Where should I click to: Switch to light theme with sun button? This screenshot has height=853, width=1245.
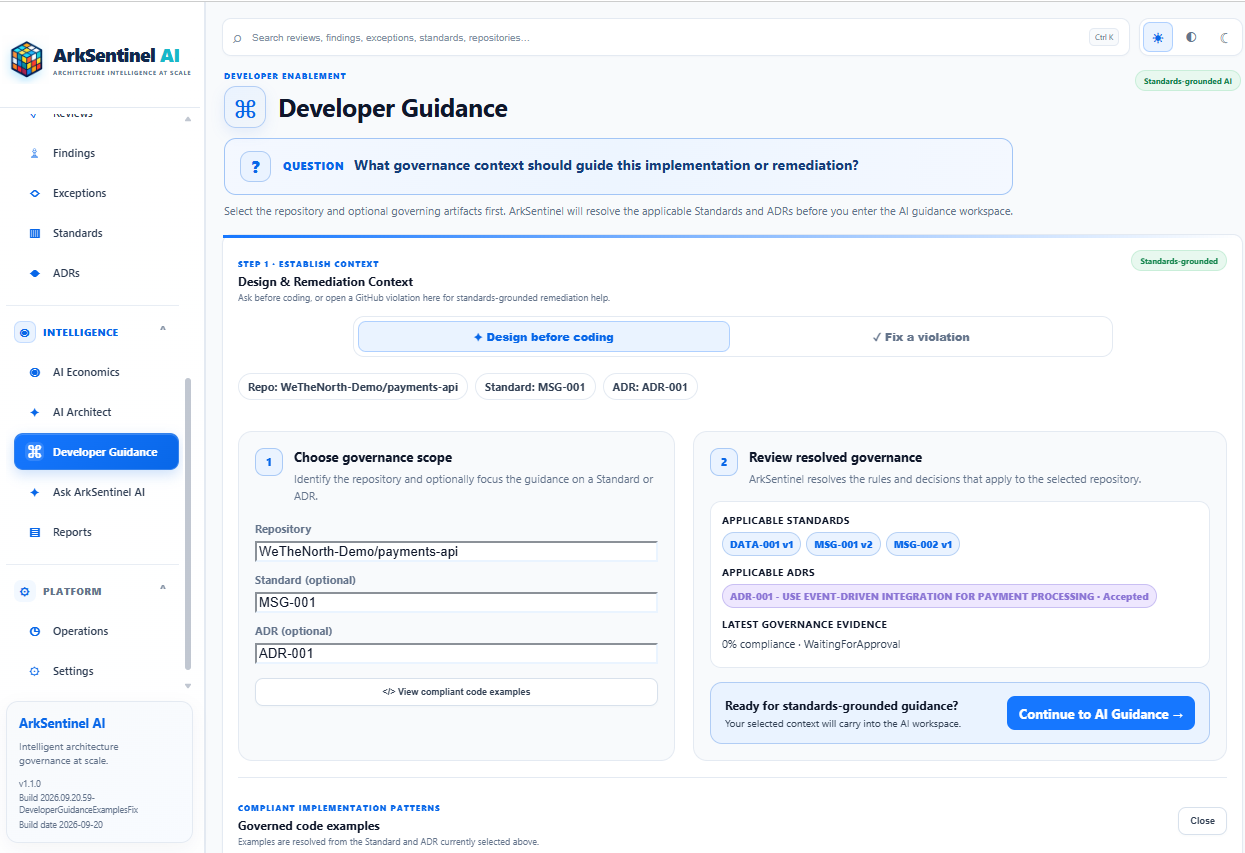pyautogui.click(x=1158, y=37)
